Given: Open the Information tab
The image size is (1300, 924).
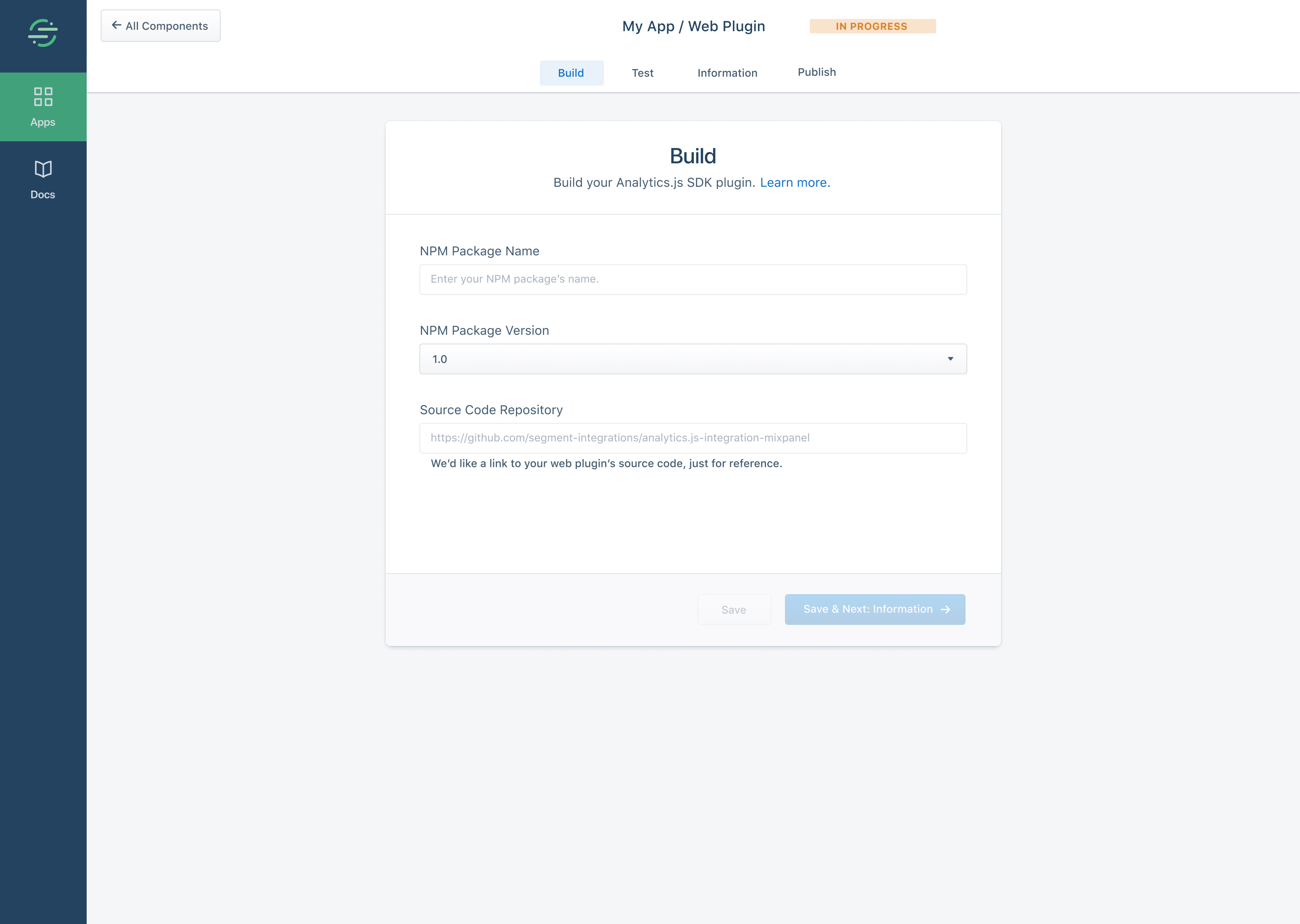Looking at the screenshot, I should click(x=727, y=73).
